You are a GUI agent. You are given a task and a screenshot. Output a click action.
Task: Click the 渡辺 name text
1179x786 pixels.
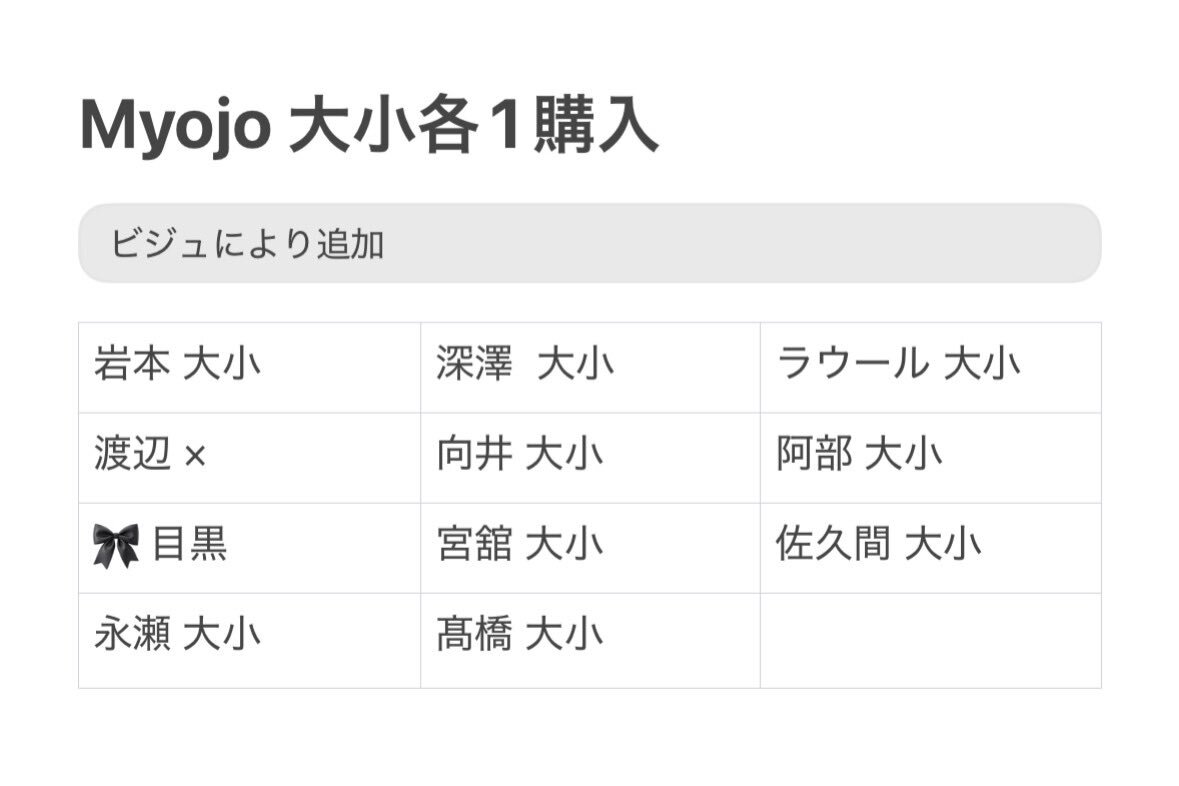click(x=132, y=454)
